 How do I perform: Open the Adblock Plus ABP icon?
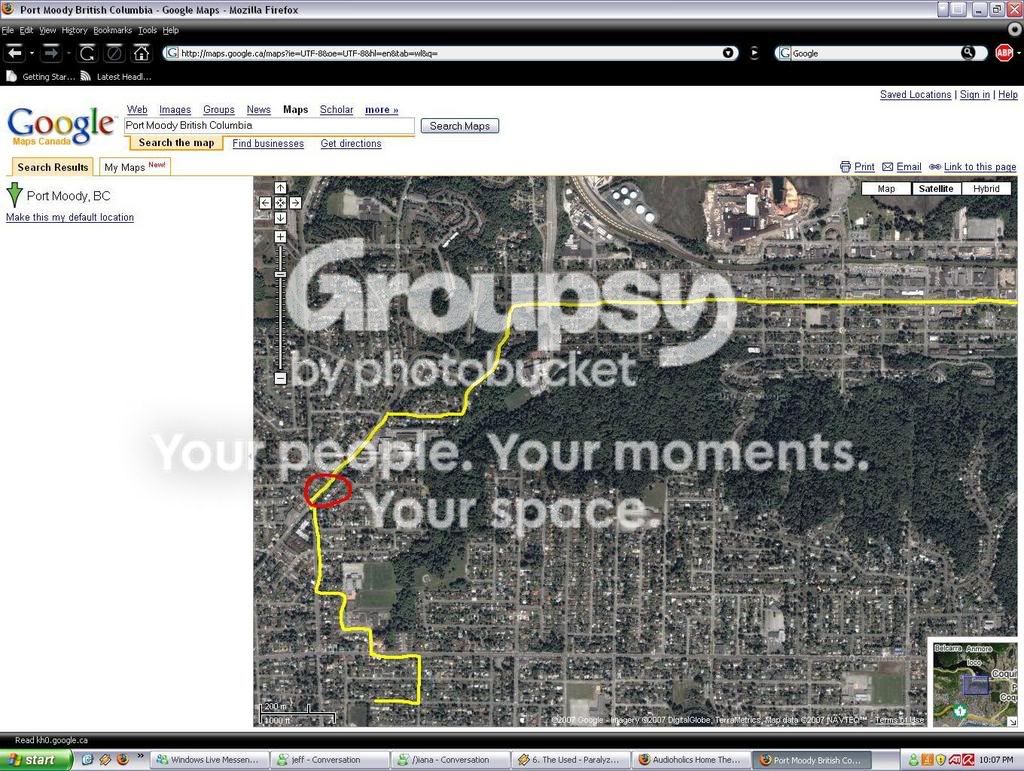1004,53
